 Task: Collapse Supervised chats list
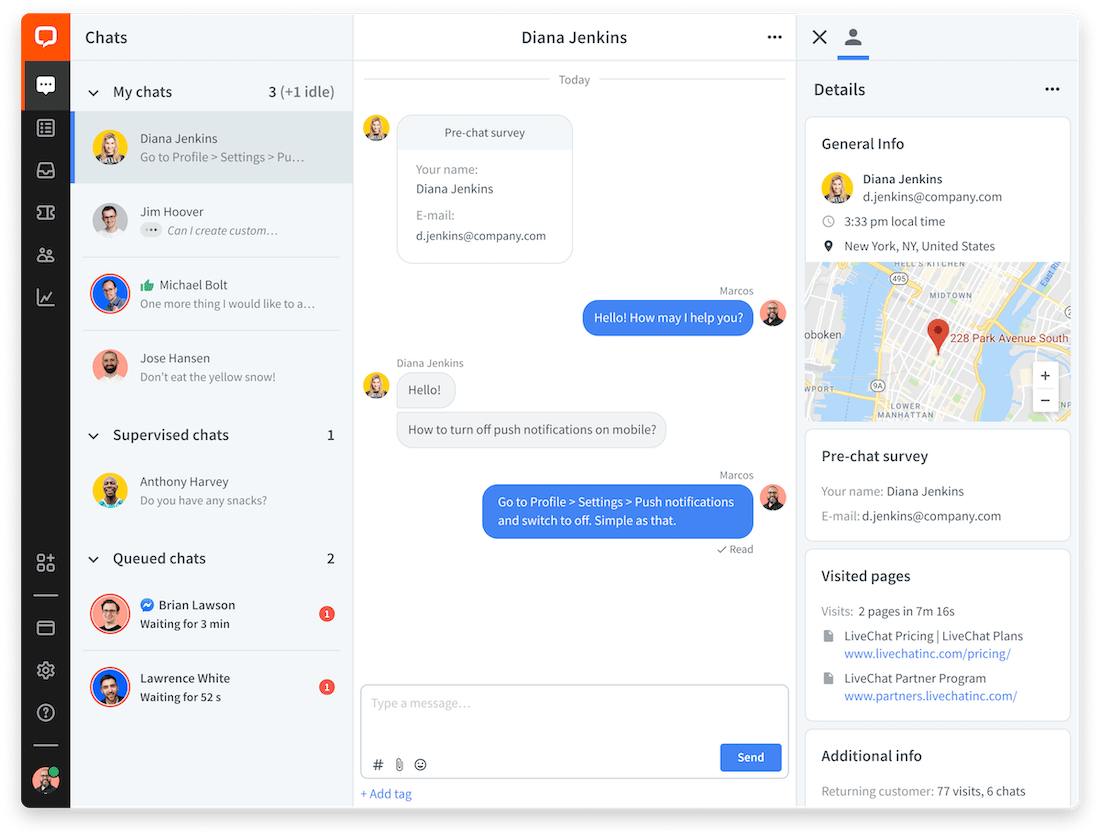tap(93, 435)
